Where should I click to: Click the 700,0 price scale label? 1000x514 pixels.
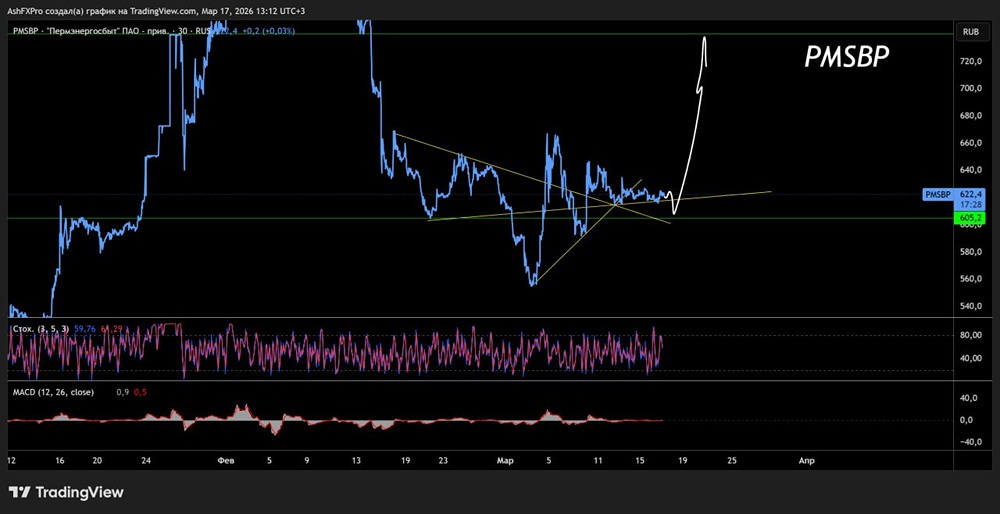point(973,89)
